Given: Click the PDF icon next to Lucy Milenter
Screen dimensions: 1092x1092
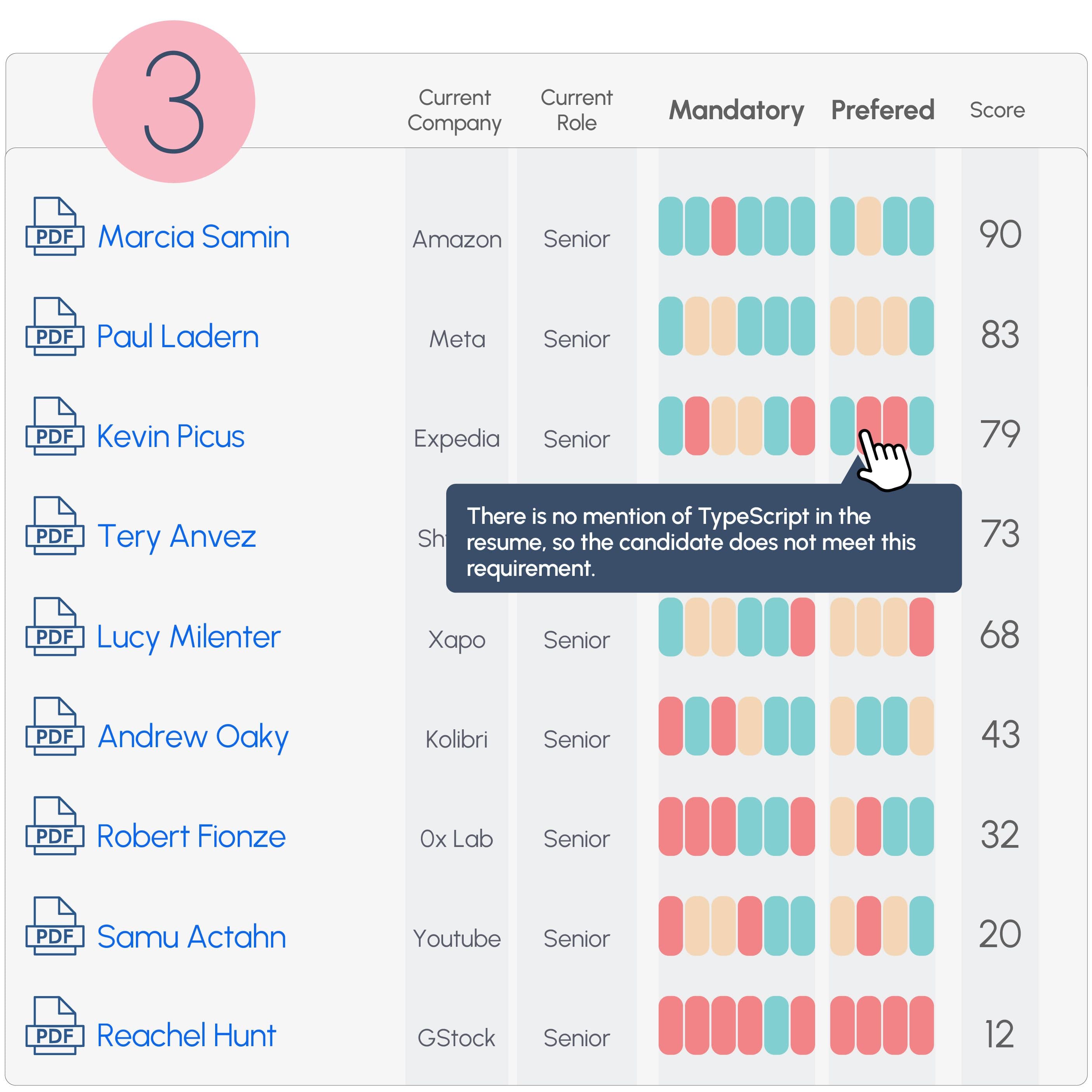Looking at the screenshot, I should pyautogui.click(x=54, y=626).
